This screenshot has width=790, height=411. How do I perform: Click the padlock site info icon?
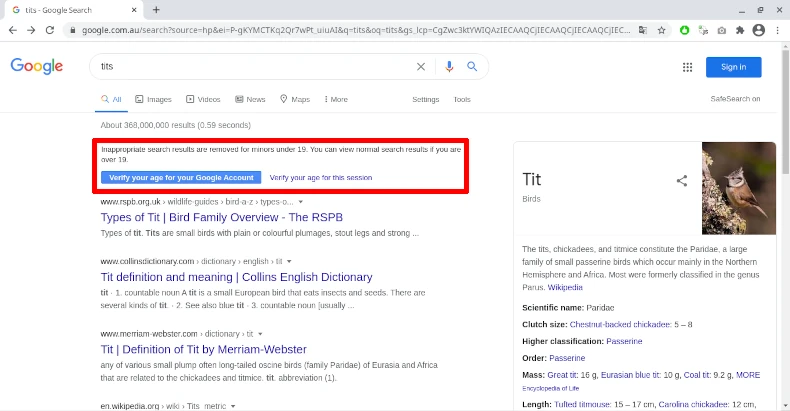pyautogui.click(x=73, y=30)
